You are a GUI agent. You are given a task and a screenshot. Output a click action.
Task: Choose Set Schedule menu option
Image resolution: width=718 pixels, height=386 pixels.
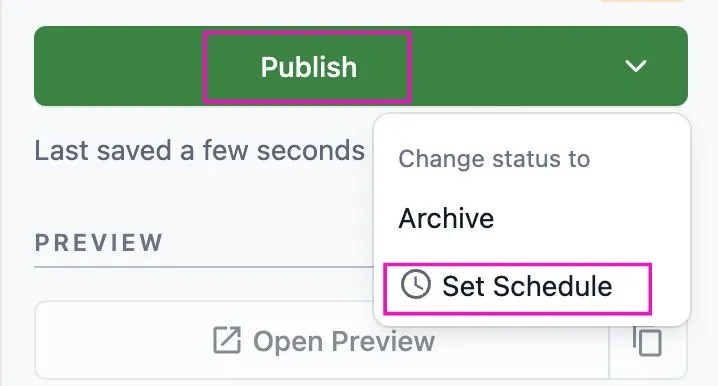coord(517,287)
